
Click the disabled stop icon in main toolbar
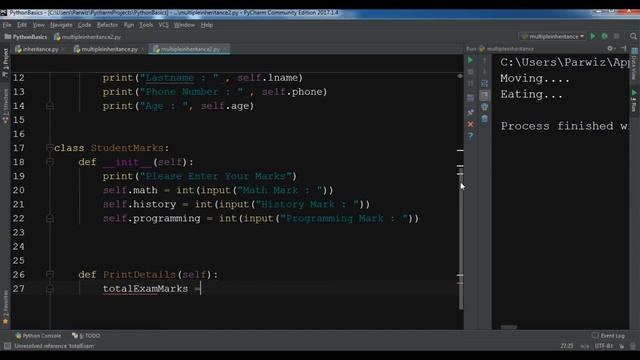pyautogui.click(x=617, y=36)
